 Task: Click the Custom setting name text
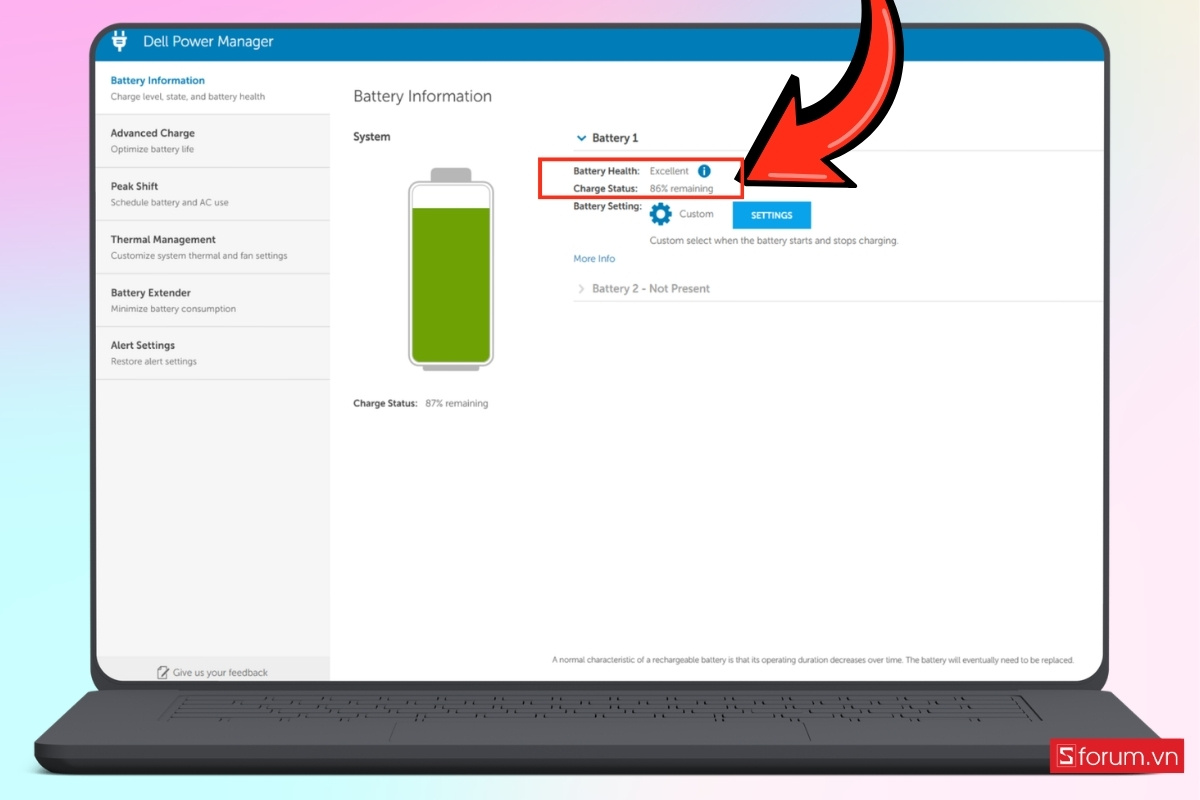coord(696,214)
